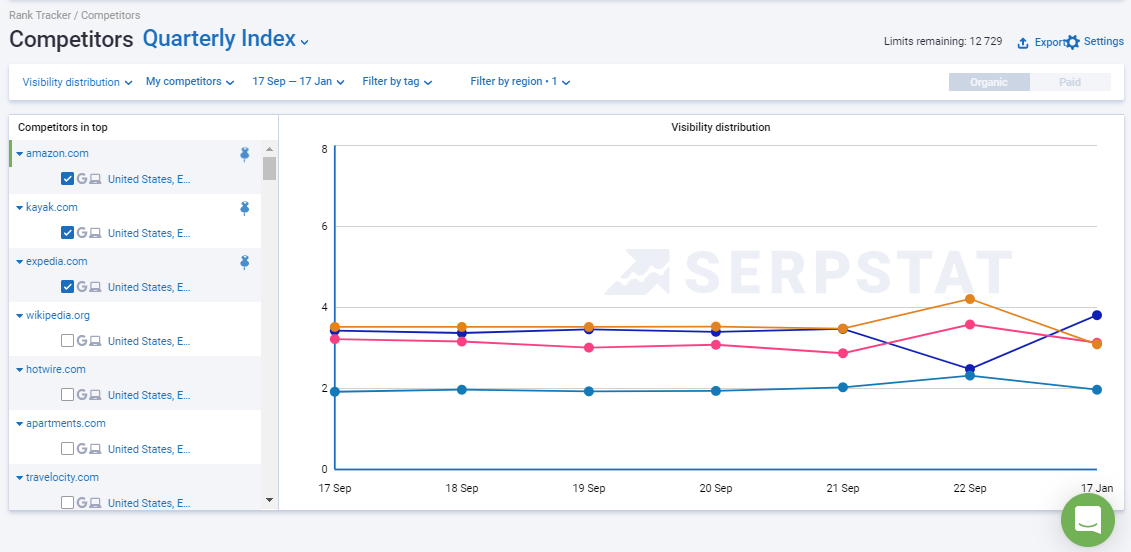1131x552 pixels.
Task: Collapse the travelocity.com row arrow
Action: [20, 478]
